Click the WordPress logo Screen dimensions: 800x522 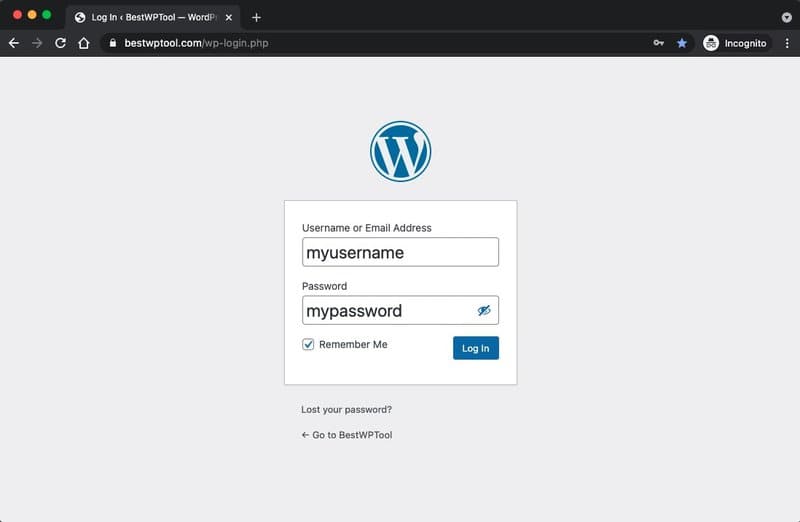[x=401, y=152]
